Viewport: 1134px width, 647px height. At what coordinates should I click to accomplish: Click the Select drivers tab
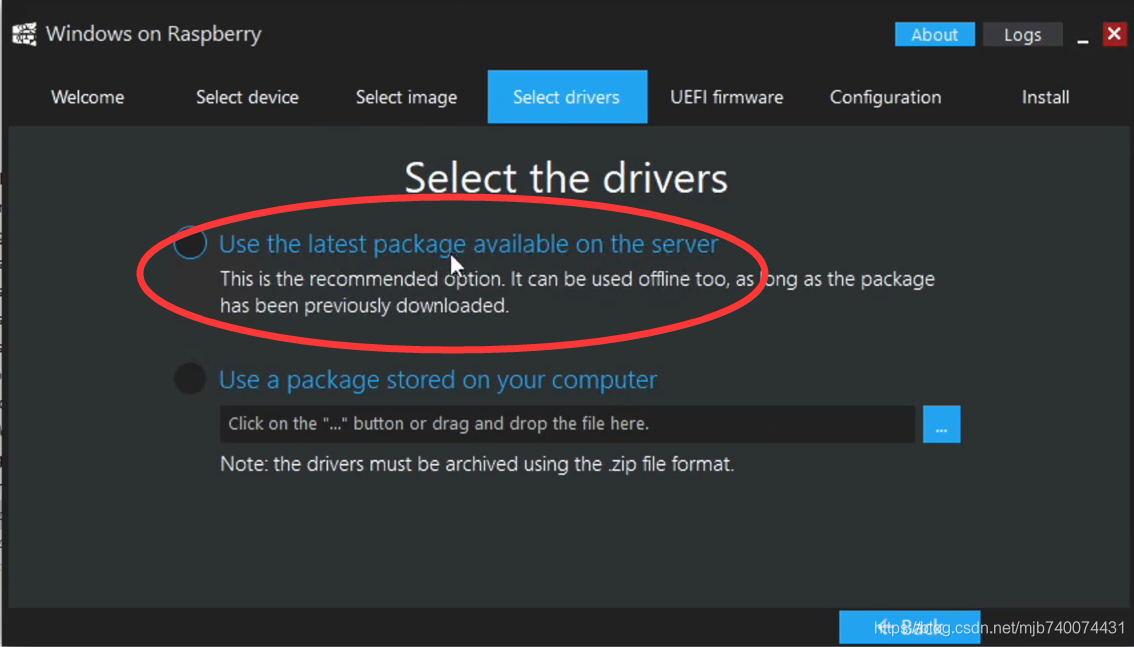tap(566, 97)
